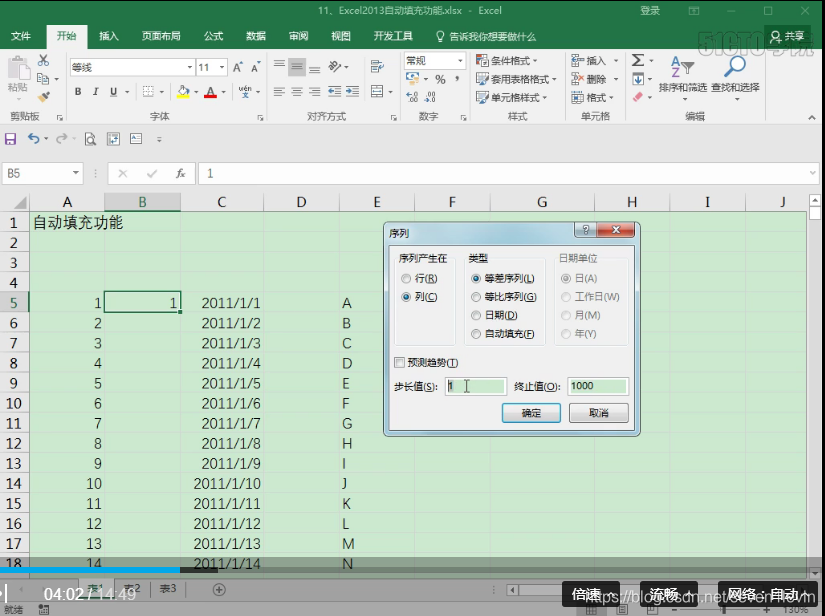Screen dimensions: 825x616
Task: Toggle Bold formatting
Action: pos(78,92)
